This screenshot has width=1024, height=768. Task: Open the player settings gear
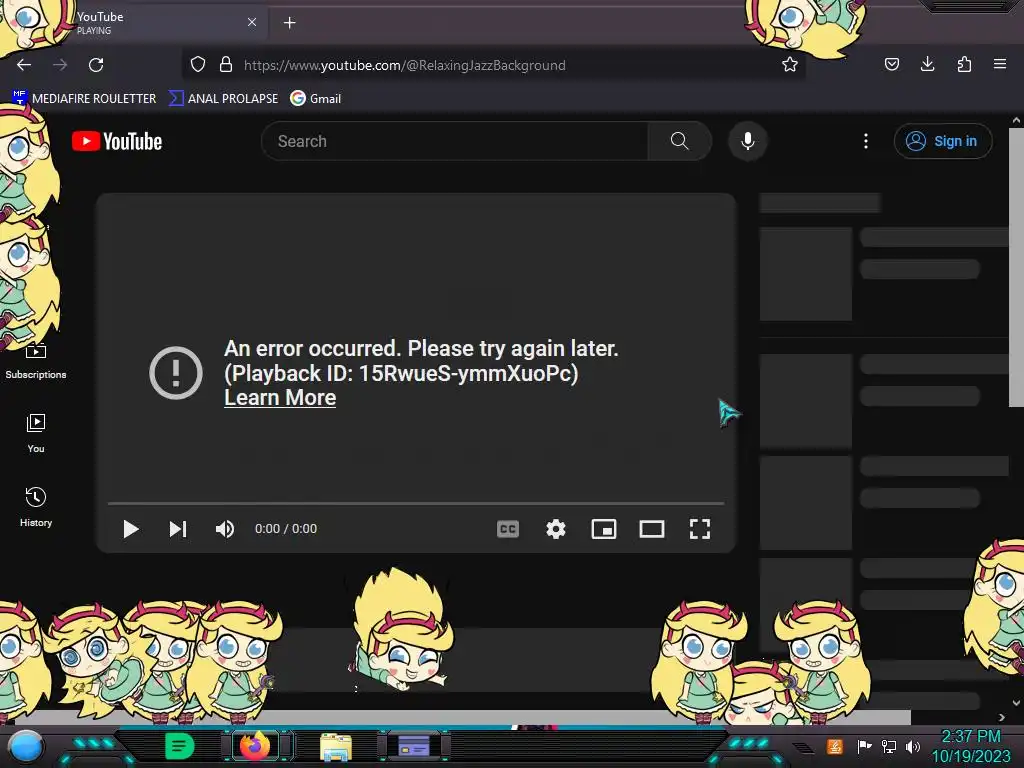[556, 529]
